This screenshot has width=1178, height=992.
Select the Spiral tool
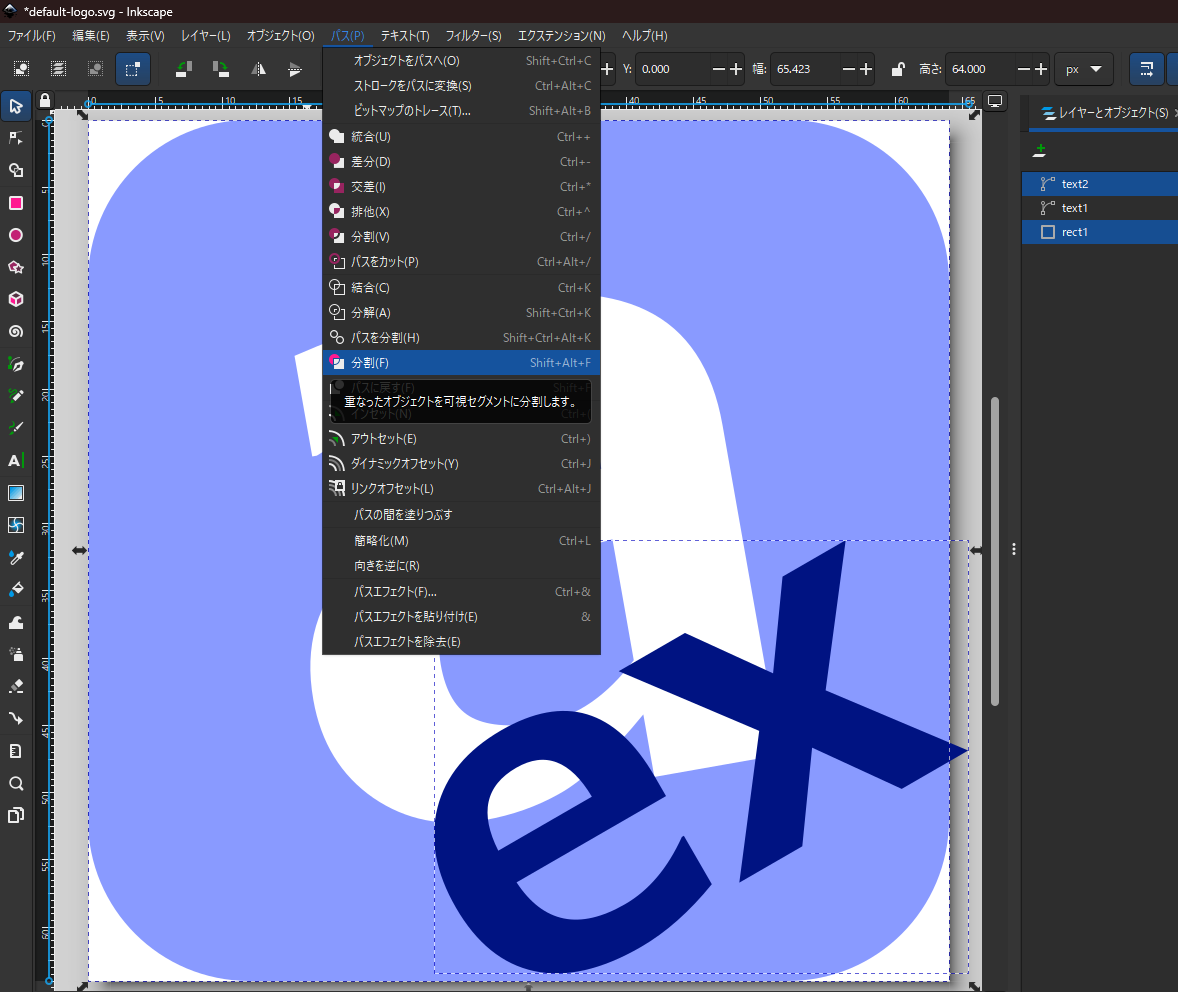click(16, 332)
